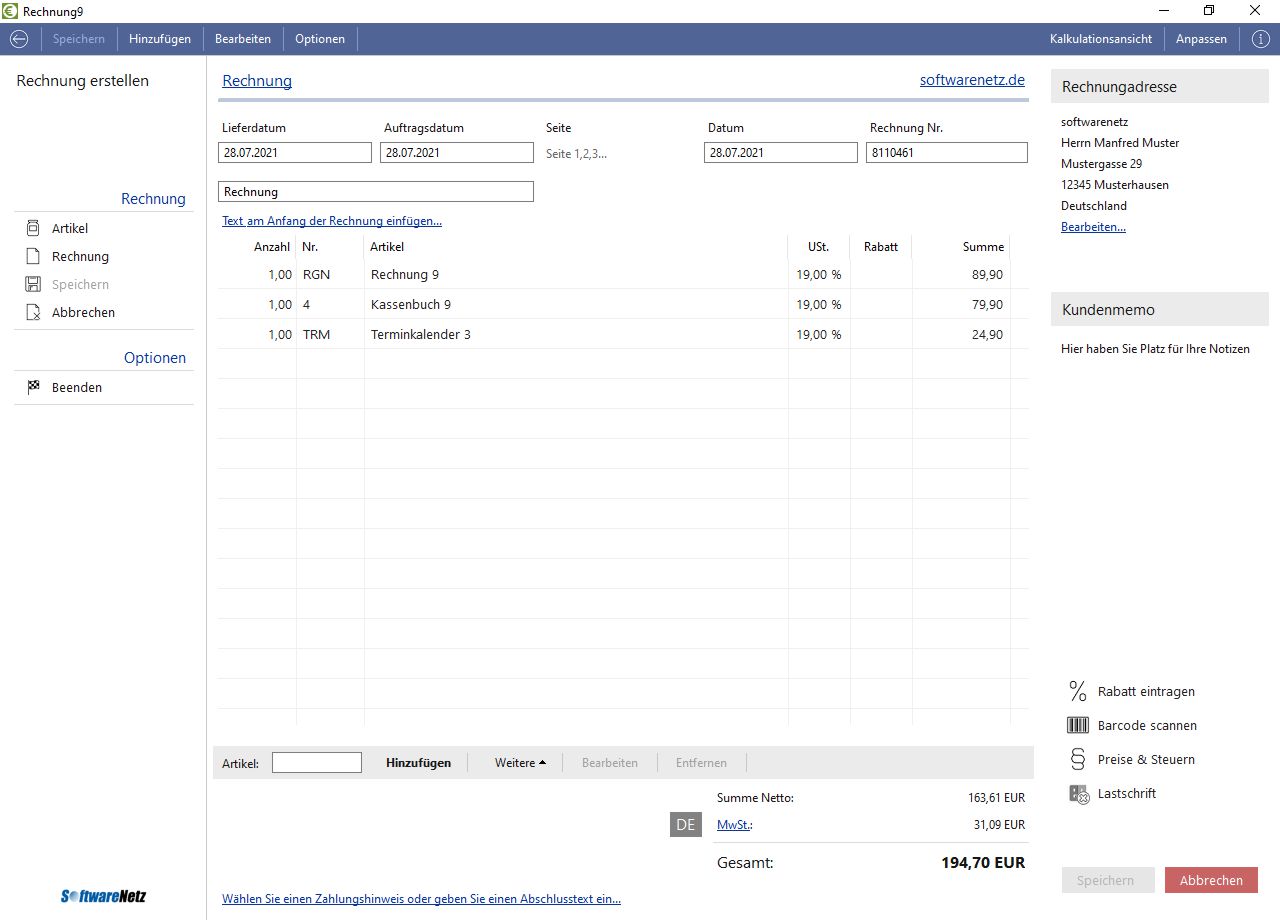This screenshot has width=1280, height=920.
Task: Click the Barcode scannen icon
Action: (1078, 725)
